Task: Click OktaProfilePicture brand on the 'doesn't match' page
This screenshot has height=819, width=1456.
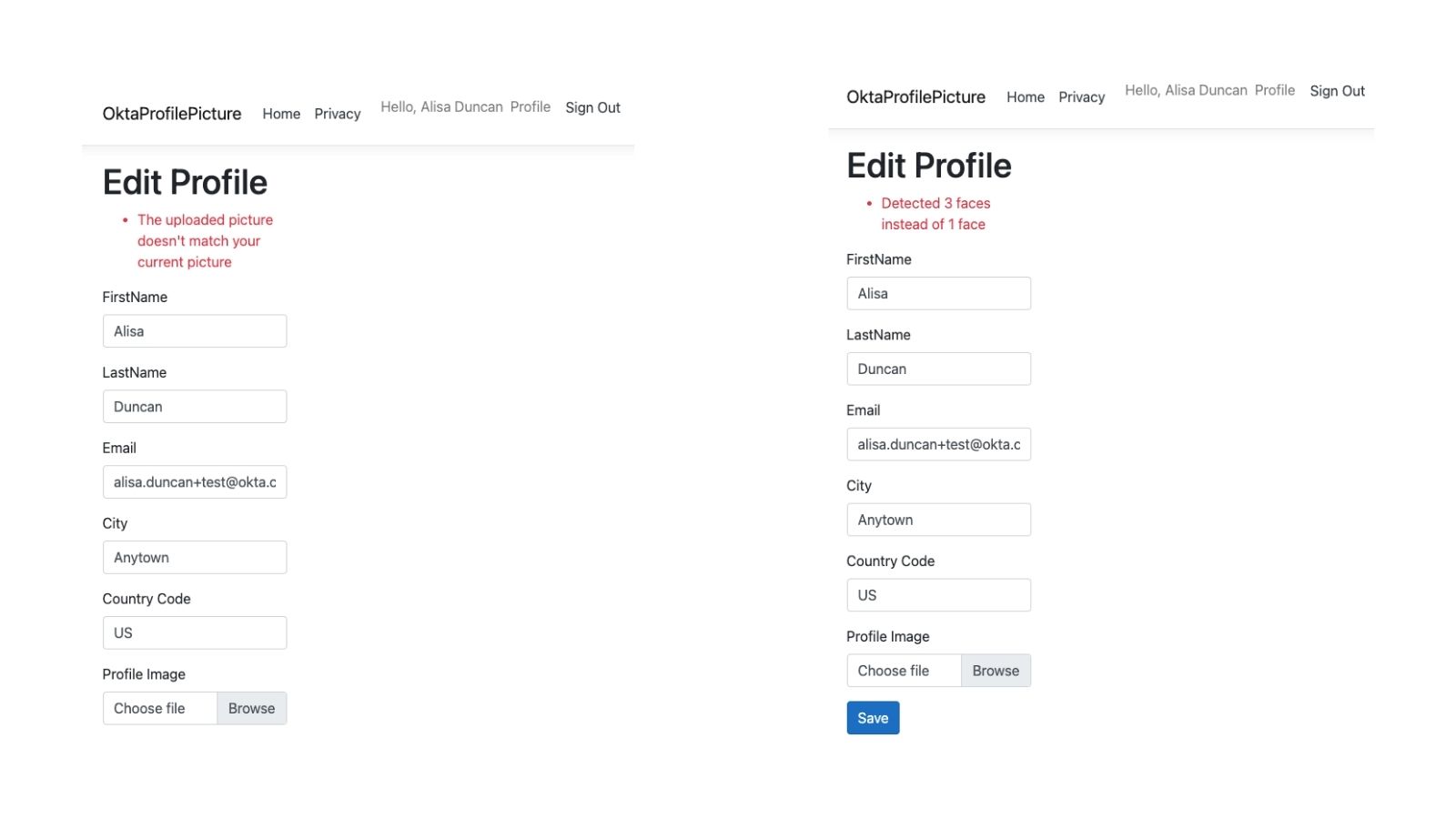Action: pos(172,114)
